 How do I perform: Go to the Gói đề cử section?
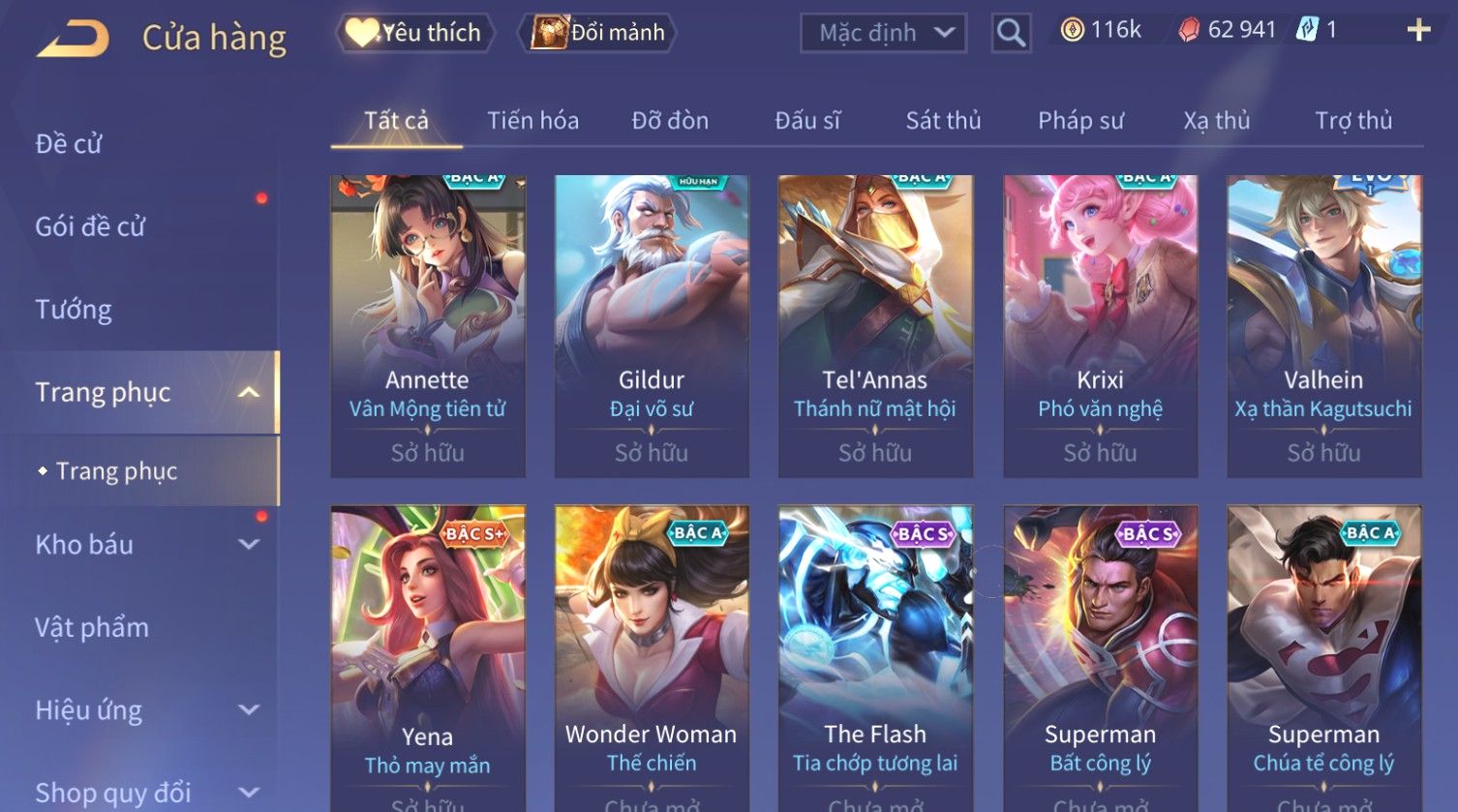click(x=90, y=226)
